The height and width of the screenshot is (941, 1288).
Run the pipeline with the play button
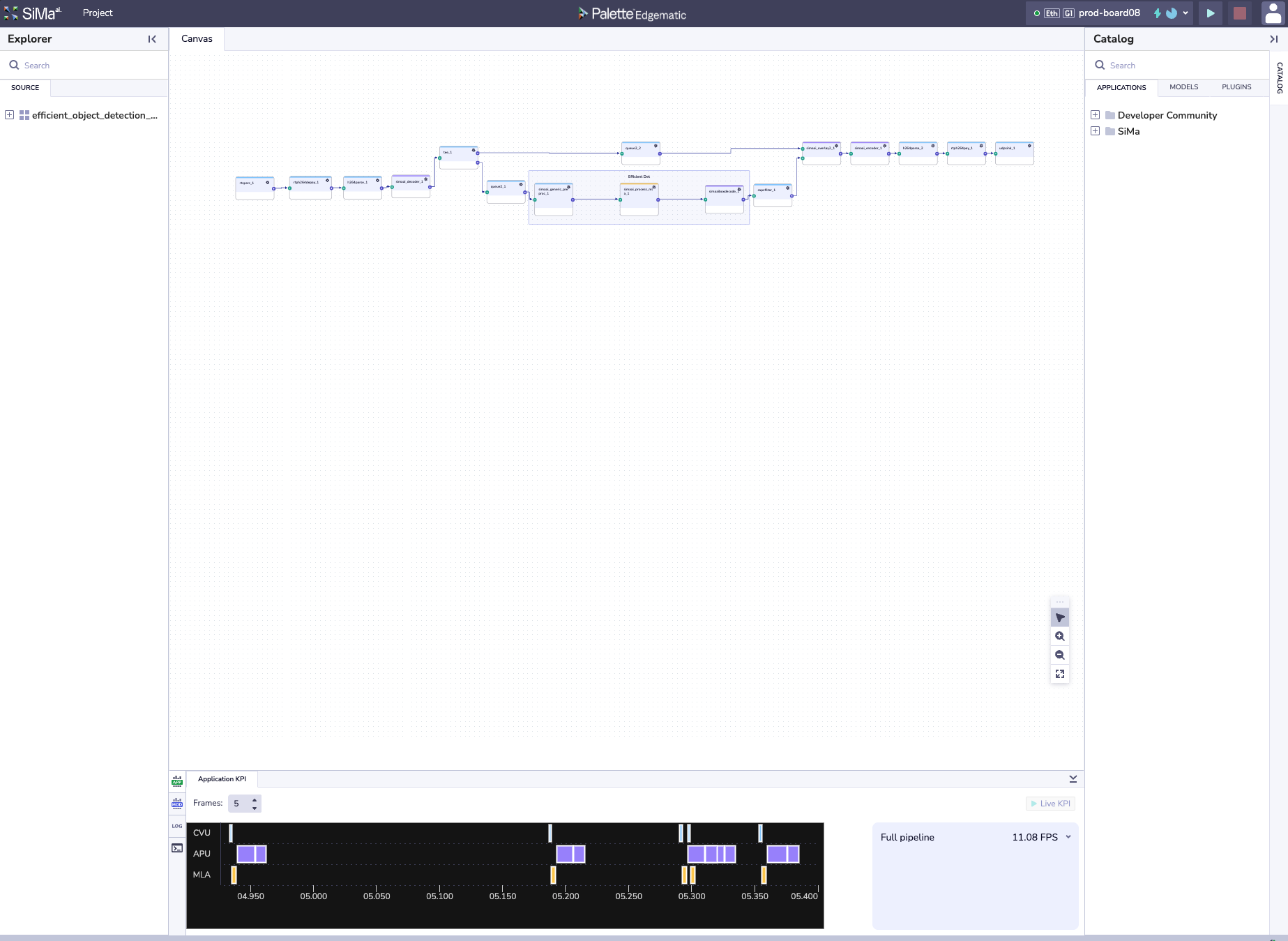point(1211,13)
